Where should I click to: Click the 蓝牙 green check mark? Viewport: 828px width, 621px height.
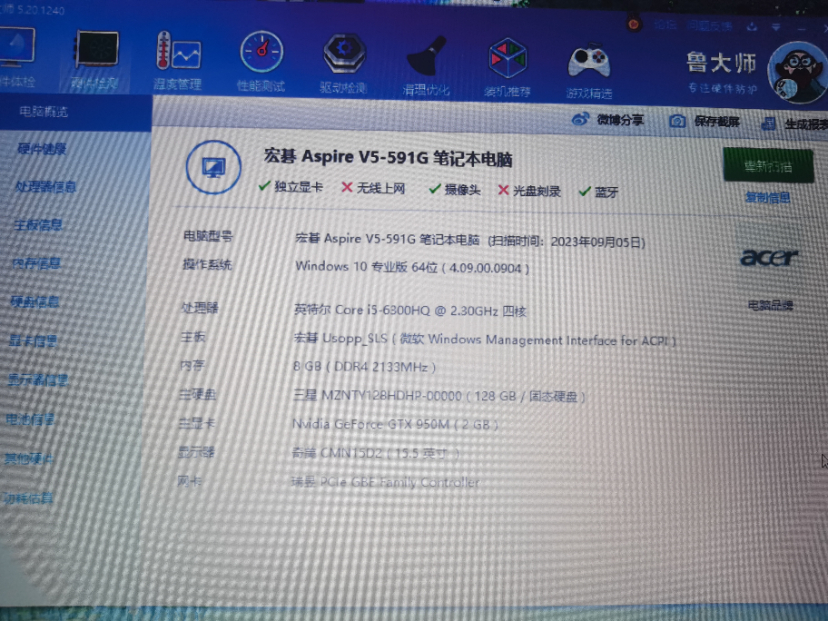(585, 192)
